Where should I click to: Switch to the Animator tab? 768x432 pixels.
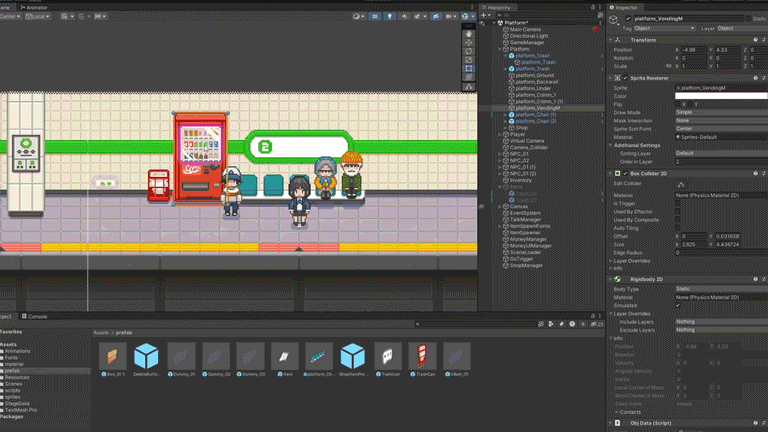36,6
